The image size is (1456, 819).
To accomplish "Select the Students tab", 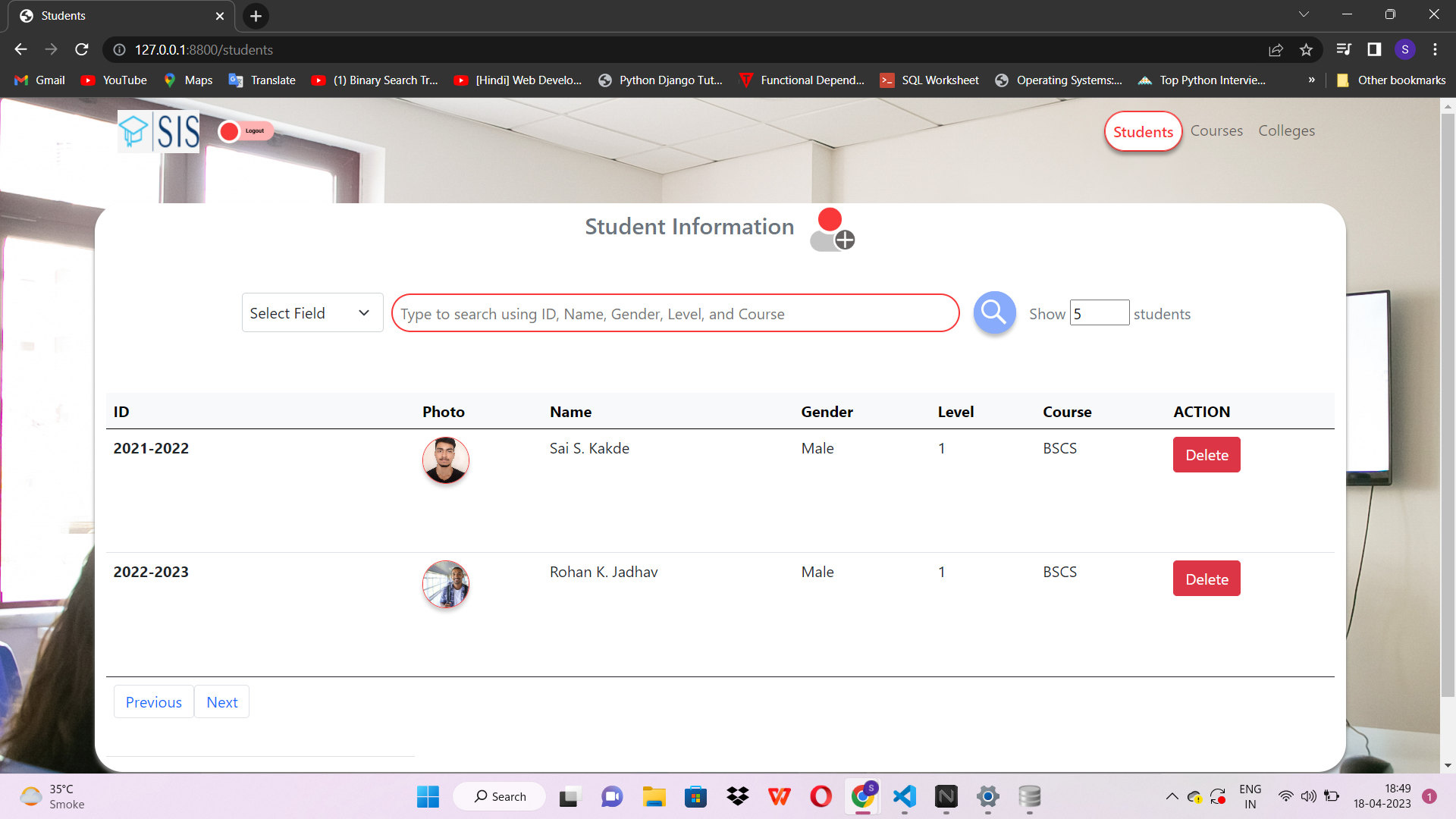I will coord(1143,131).
